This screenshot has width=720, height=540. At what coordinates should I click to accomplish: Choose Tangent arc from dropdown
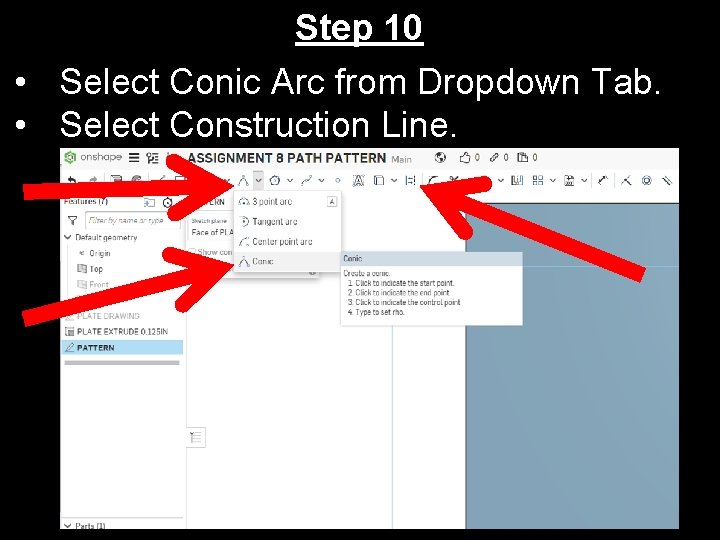287,222
